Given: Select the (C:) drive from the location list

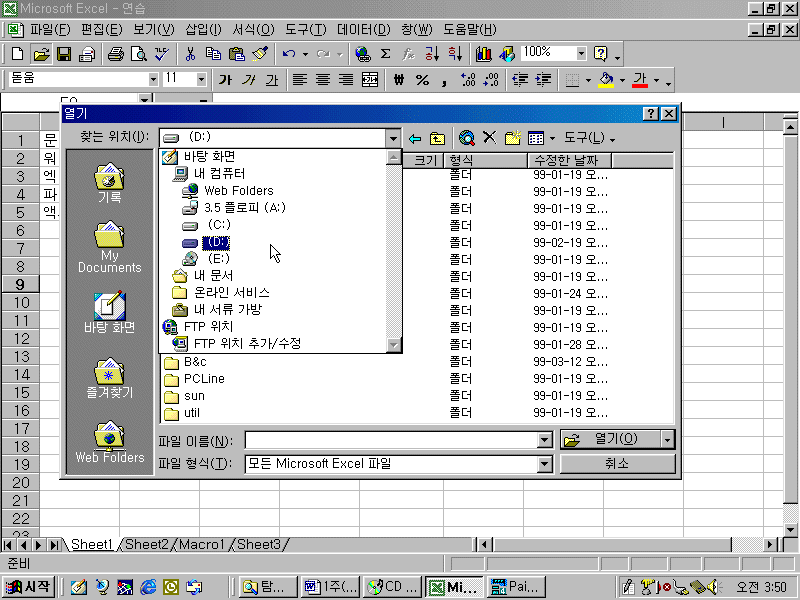Looking at the screenshot, I should (x=216, y=225).
